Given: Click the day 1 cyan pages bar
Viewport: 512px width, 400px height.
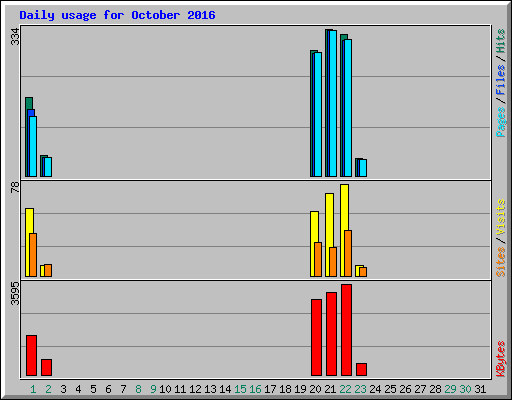Looking at the screenshot, I should [33, 146].
